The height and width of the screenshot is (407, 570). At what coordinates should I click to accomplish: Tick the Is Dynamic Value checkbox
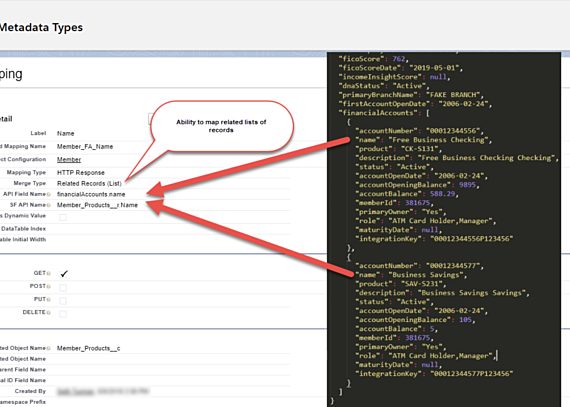coord(63,217)
